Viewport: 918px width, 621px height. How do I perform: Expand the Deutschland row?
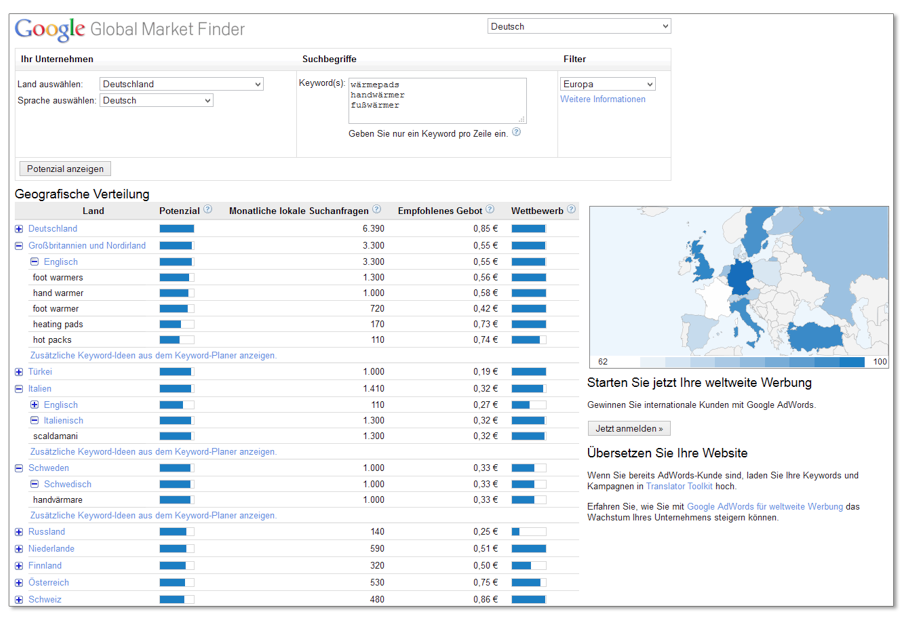(x=19, y=229)
